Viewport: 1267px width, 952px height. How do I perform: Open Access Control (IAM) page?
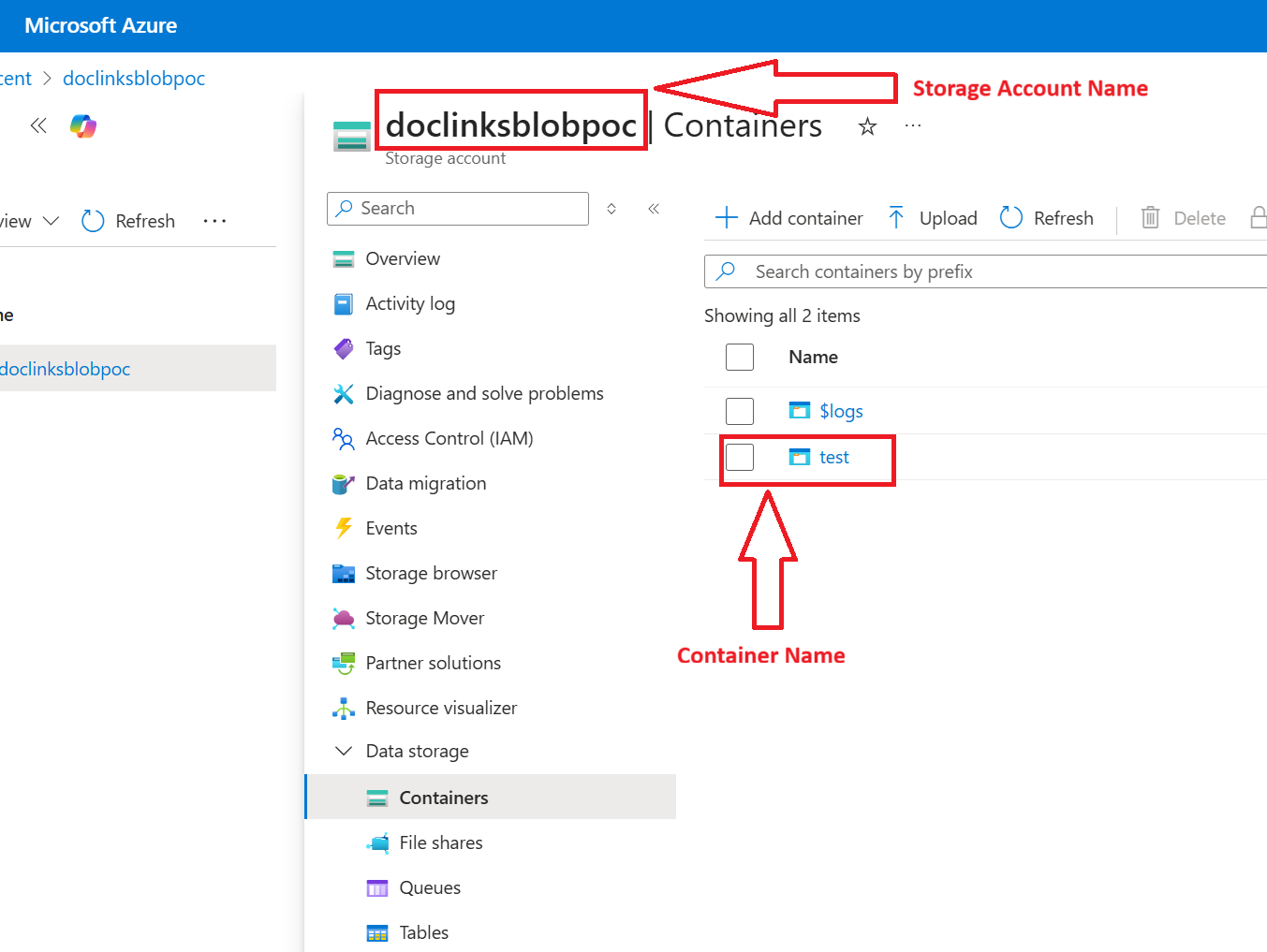point(449,438)
